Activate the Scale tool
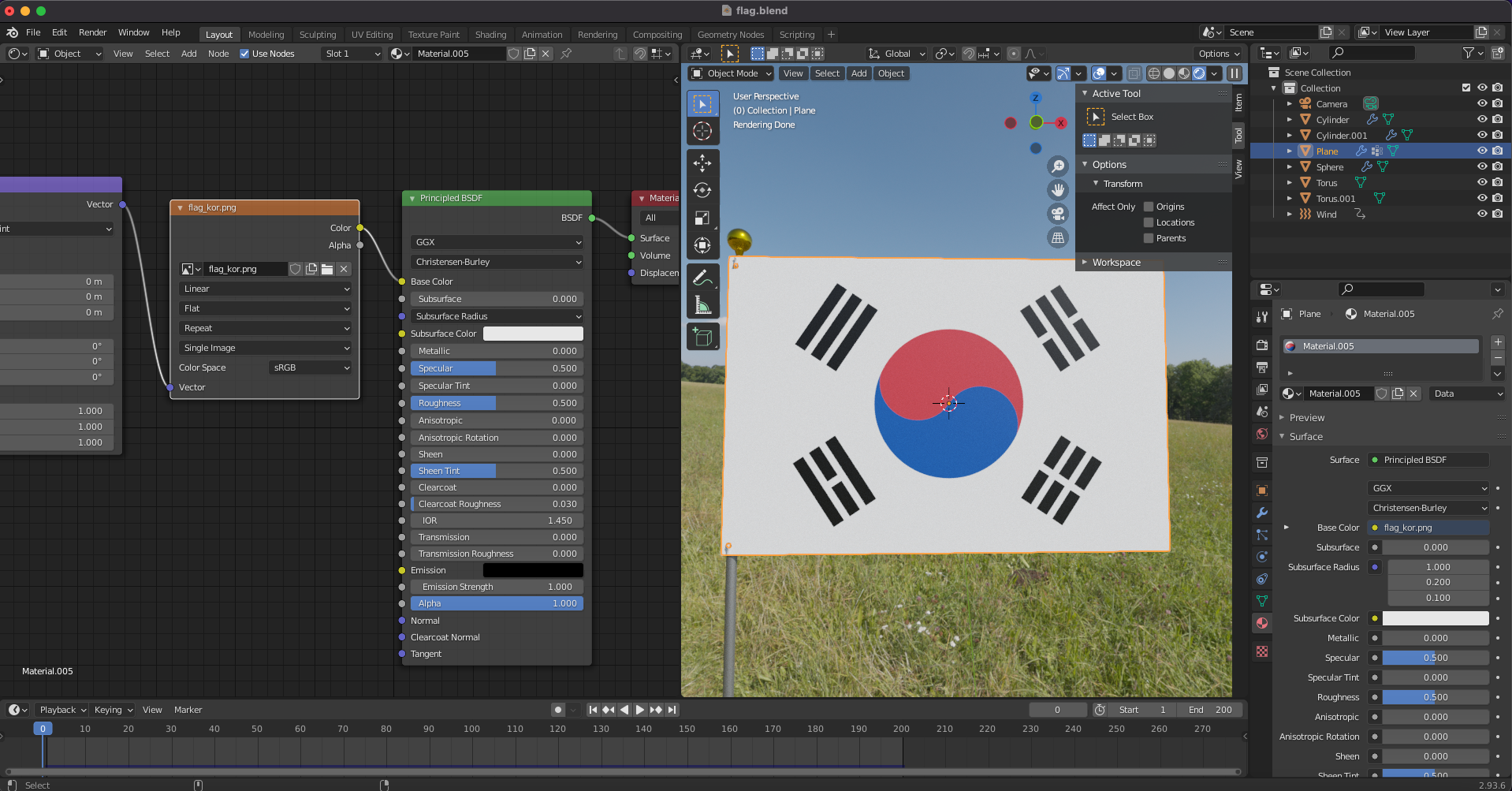The height and width of the screenshot is (791, 1512). coord(702,218)
